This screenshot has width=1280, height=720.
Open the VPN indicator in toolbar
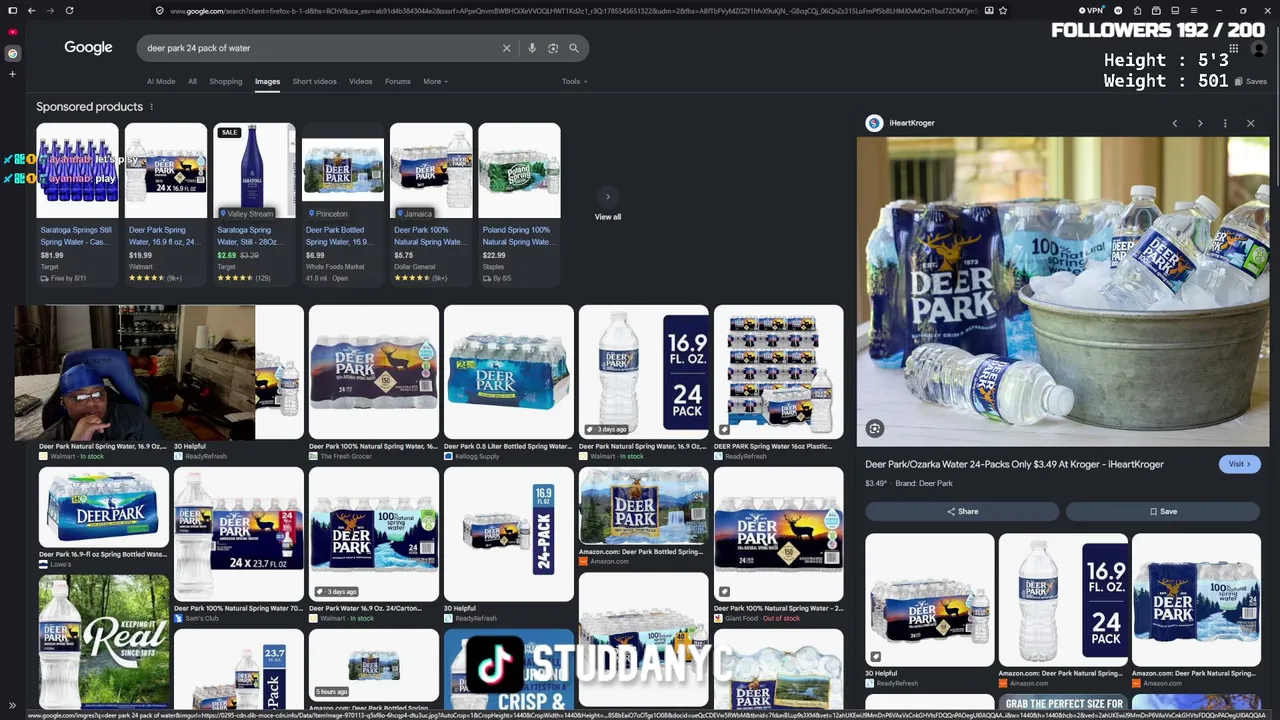[1092, 10]
